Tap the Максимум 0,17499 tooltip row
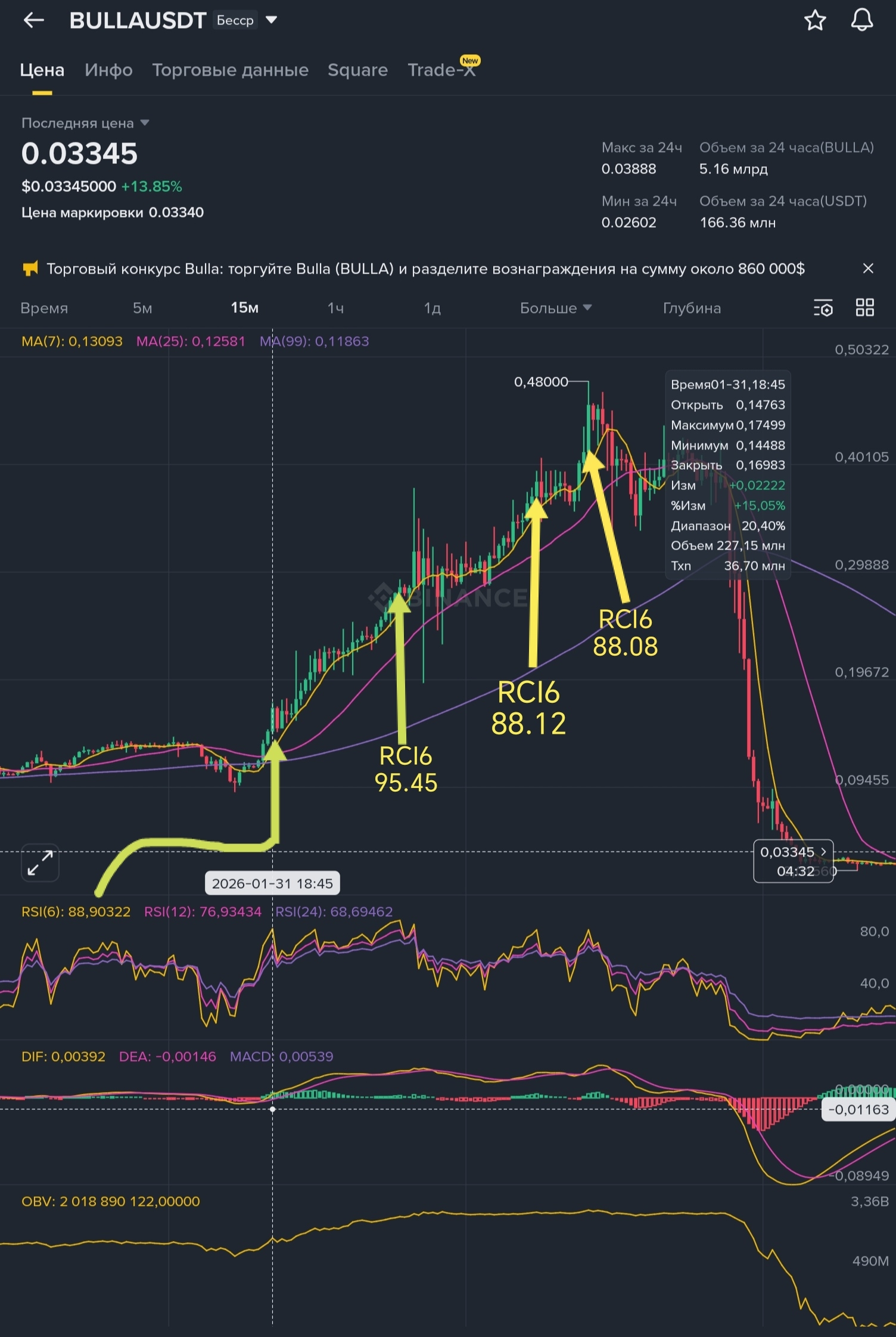 click(728, 425)
